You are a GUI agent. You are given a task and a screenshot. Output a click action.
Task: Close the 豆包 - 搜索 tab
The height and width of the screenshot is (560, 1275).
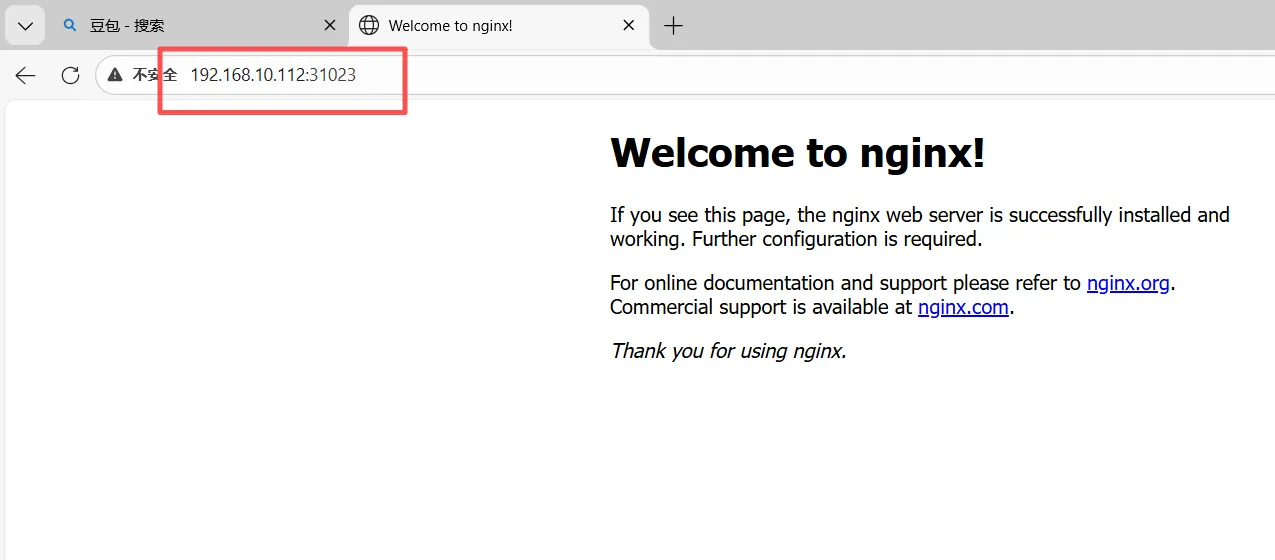coord(330,26)
